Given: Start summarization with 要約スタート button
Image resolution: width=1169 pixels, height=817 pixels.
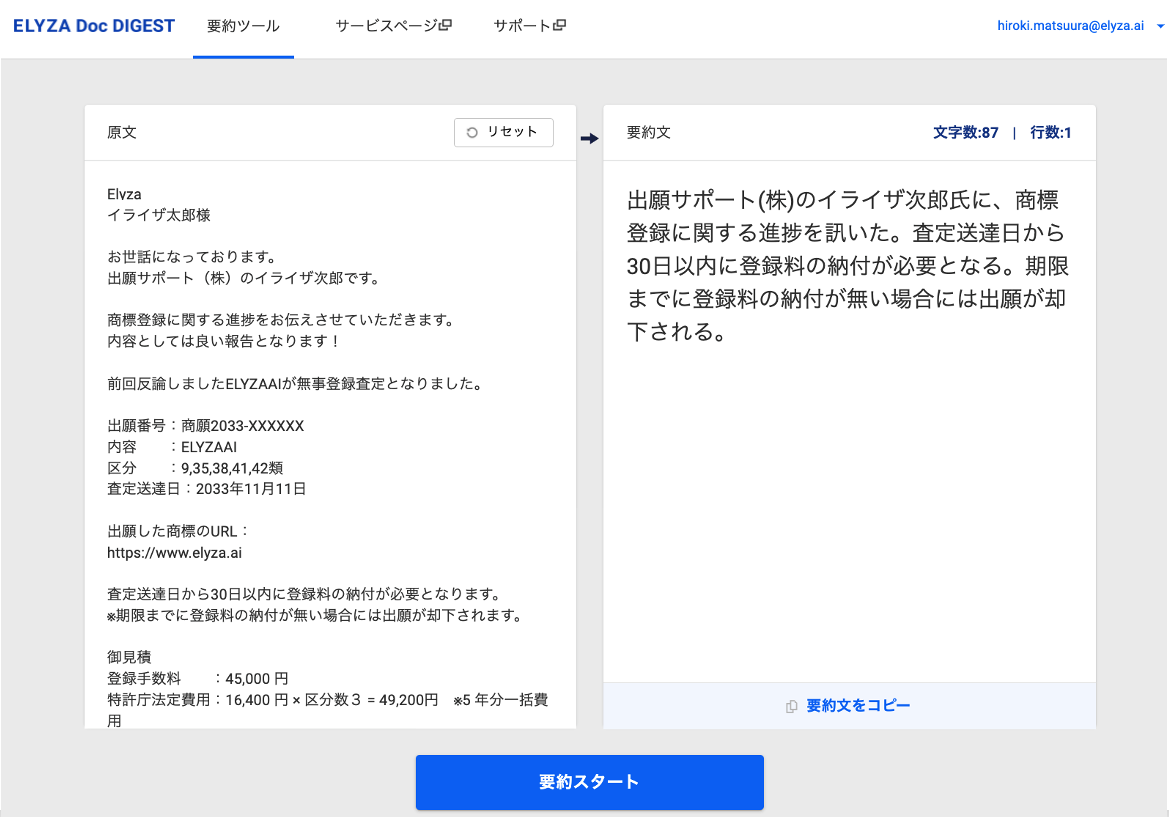Looking at the screenshot, I should coord(590,782).
